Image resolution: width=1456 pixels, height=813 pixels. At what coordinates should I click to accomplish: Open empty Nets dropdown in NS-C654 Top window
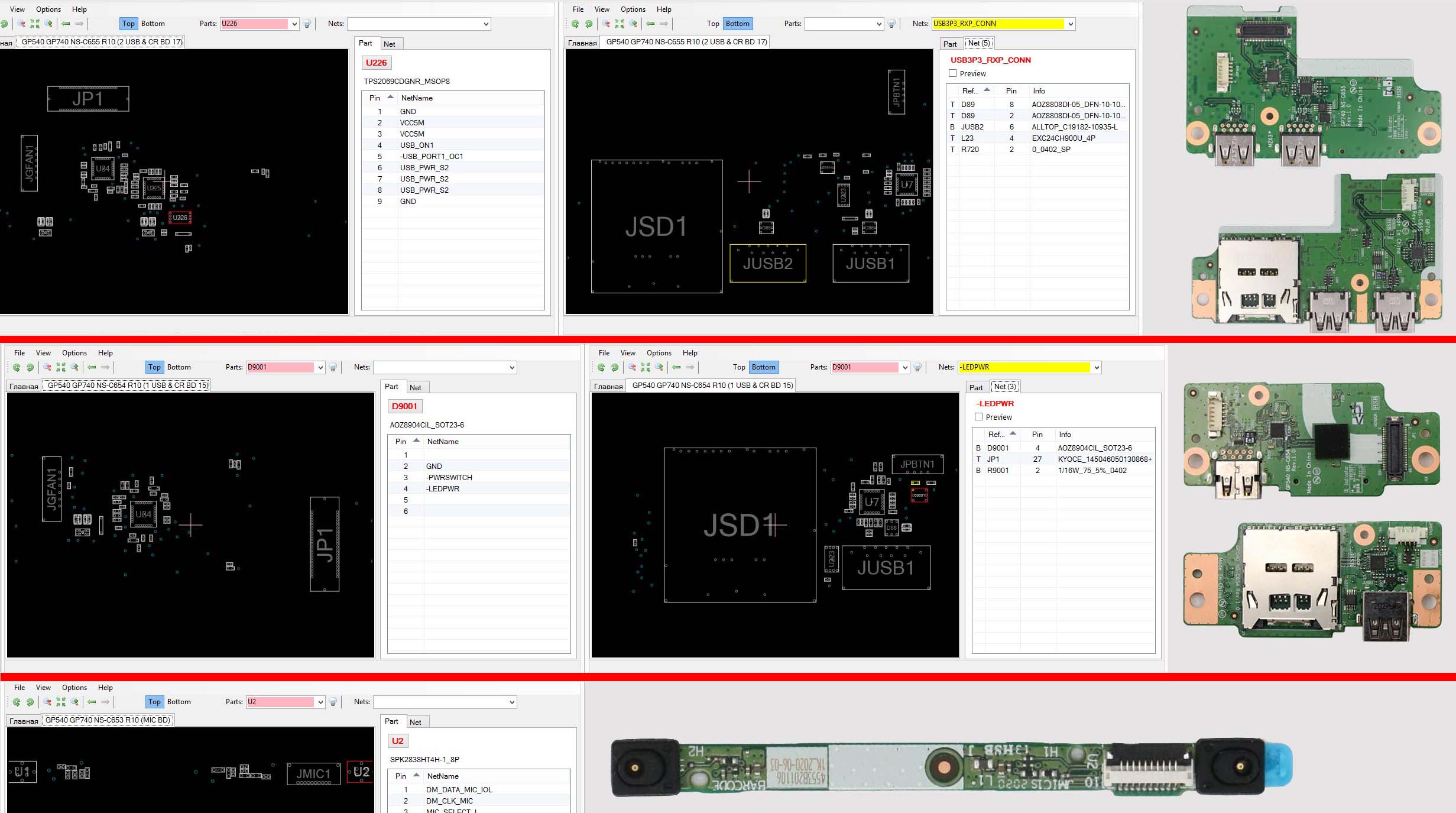(513, 367)
